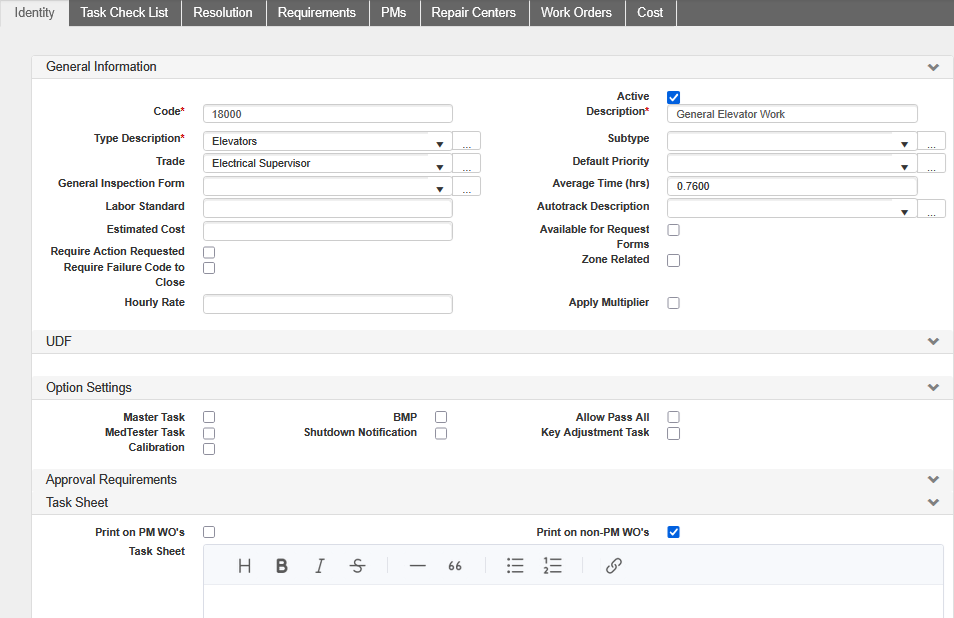
Task: Open the Work Orders tab
Action: pyautogui.click(x=577, y=13)
